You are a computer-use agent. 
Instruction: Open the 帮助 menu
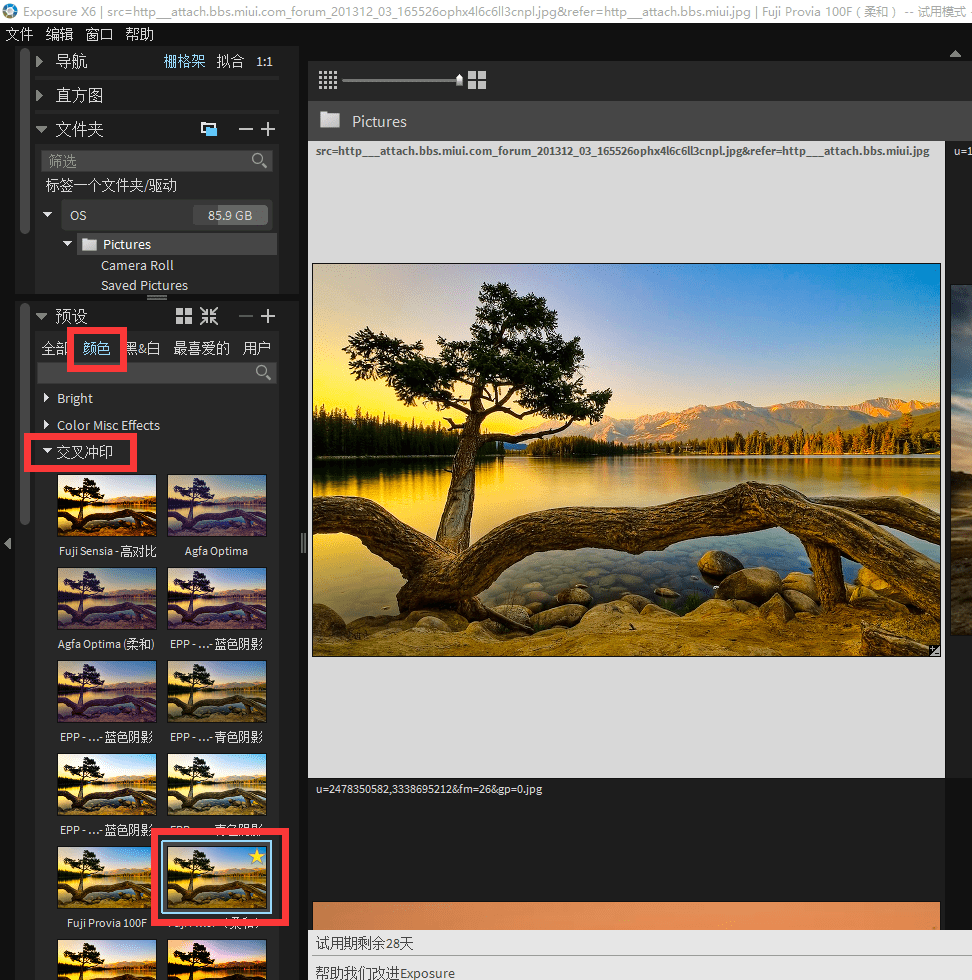[x=139, y=34]
